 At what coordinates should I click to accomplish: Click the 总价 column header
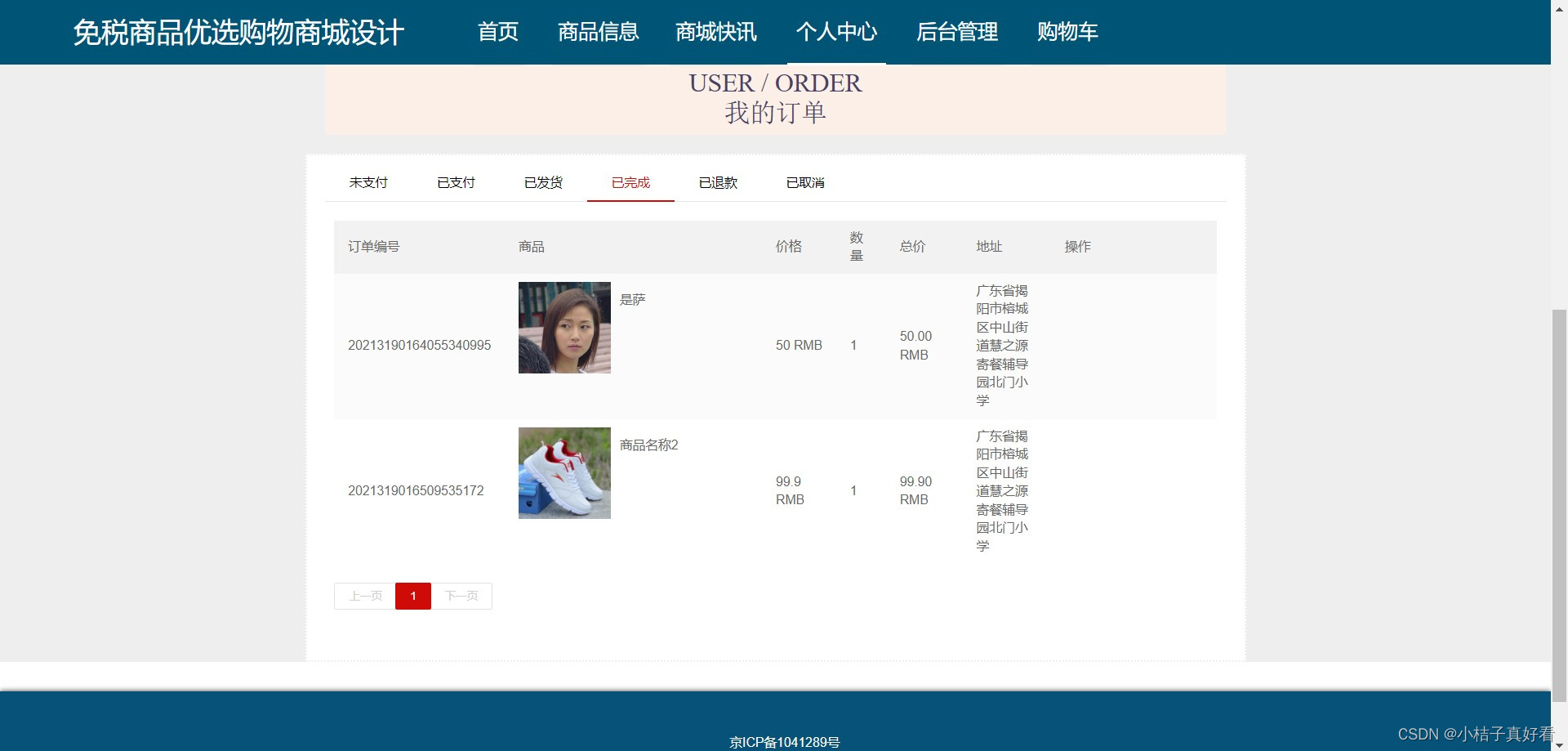pyautogui.click(x=912, y=247)
